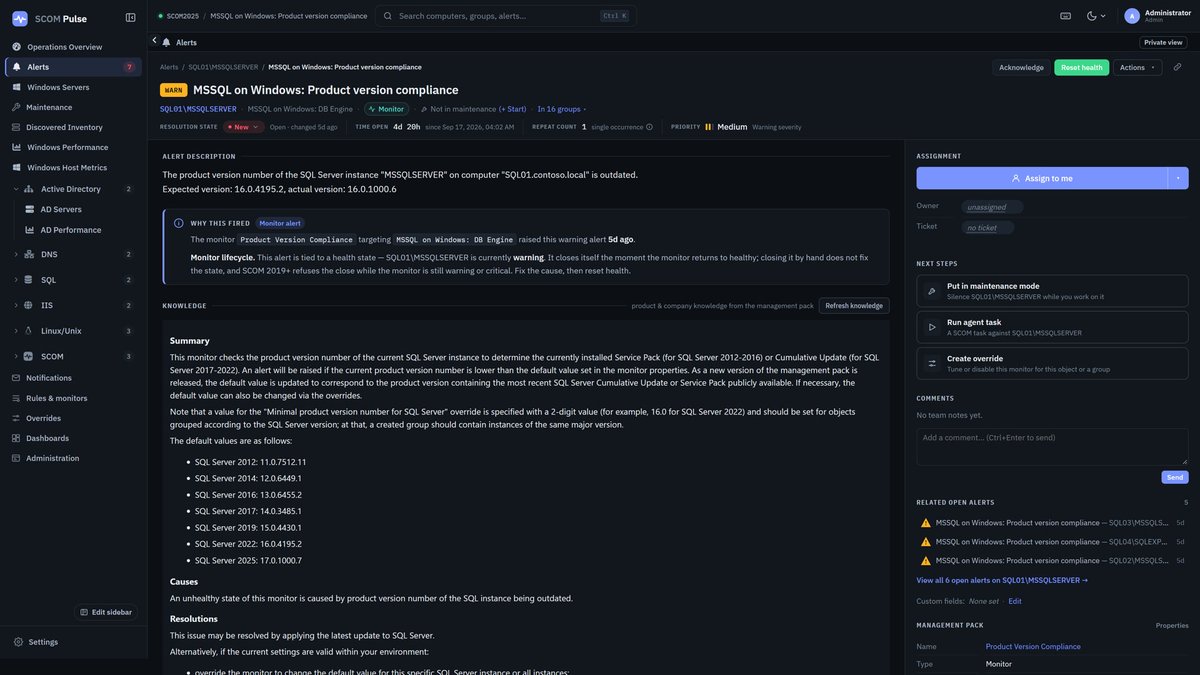Click the search computers, groups, alerts field
This screenshot has width=1200, height=675.
506,16
